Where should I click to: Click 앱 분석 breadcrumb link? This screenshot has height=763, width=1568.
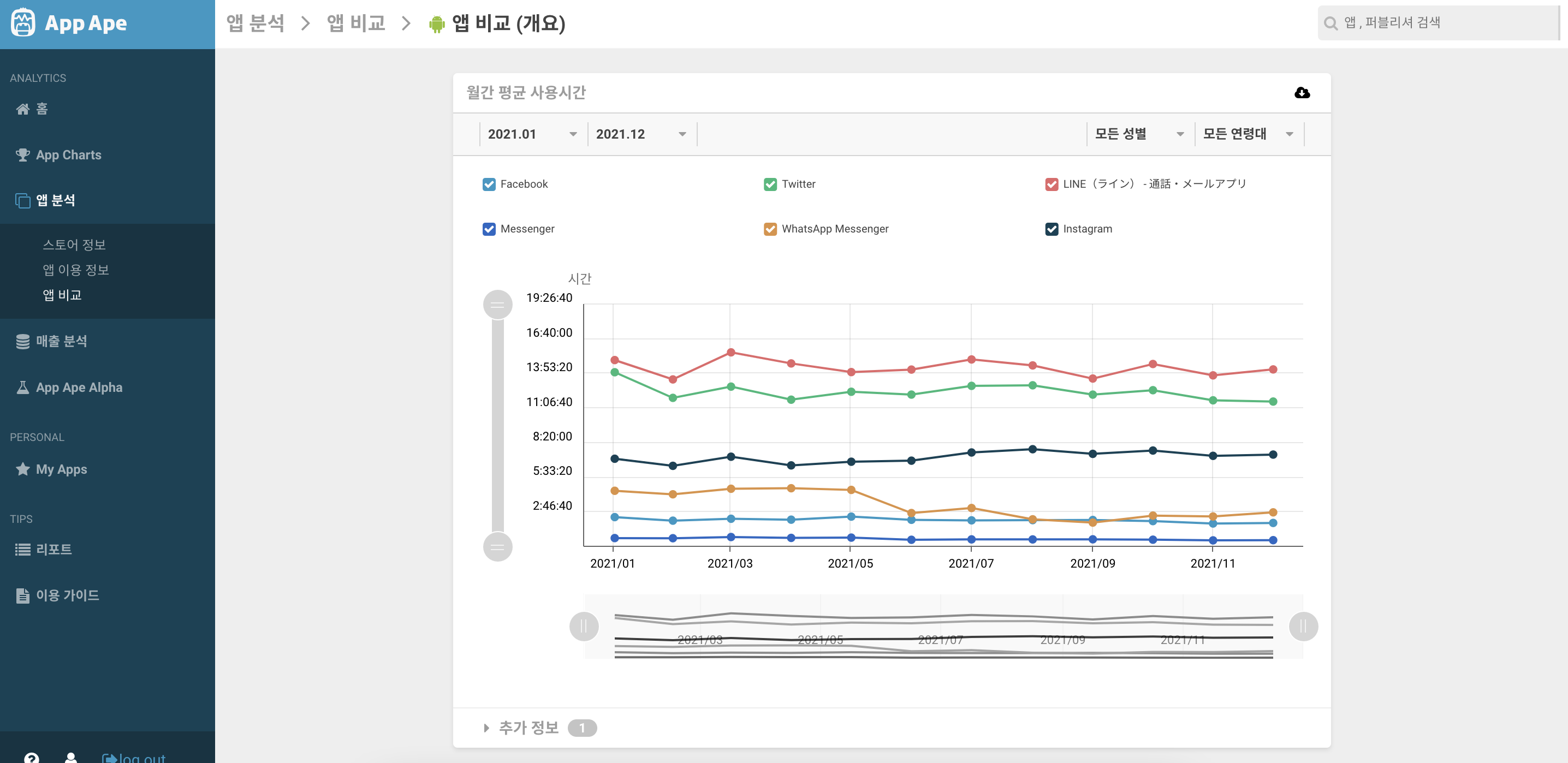tap(255, 23)
